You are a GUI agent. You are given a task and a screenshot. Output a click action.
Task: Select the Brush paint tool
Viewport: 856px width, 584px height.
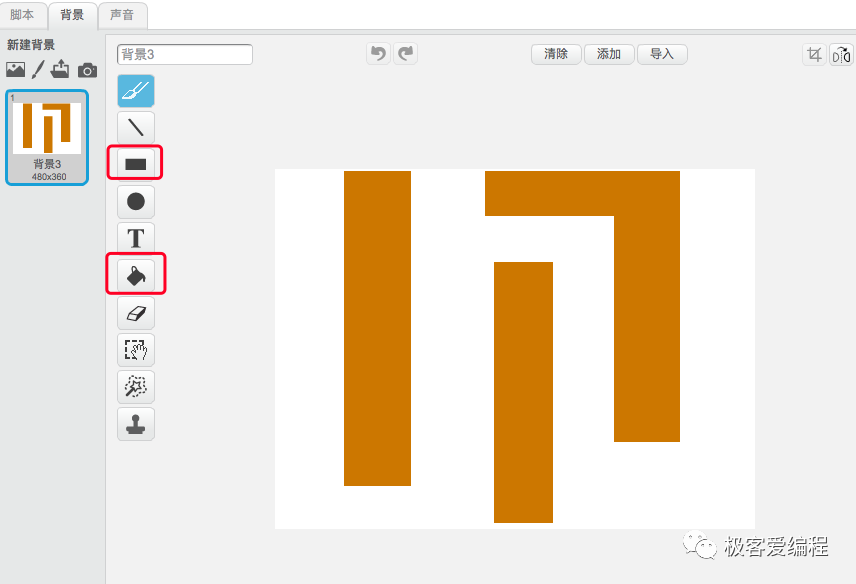[136, 91]
